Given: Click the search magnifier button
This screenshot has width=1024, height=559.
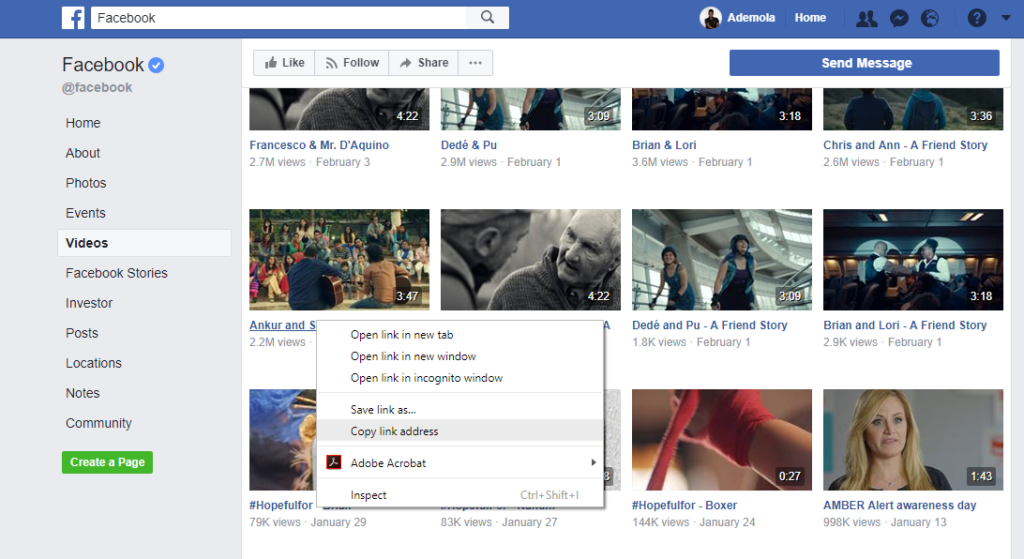Looking at the screenshot, I should pos(487,18).
